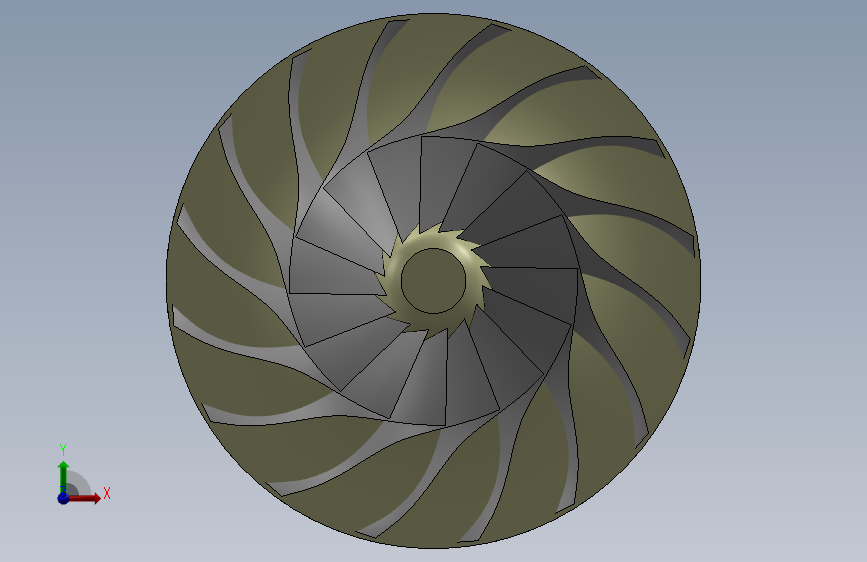Click the blue Z axis origin ball
The image size is (867, 562).
[63, 498]
